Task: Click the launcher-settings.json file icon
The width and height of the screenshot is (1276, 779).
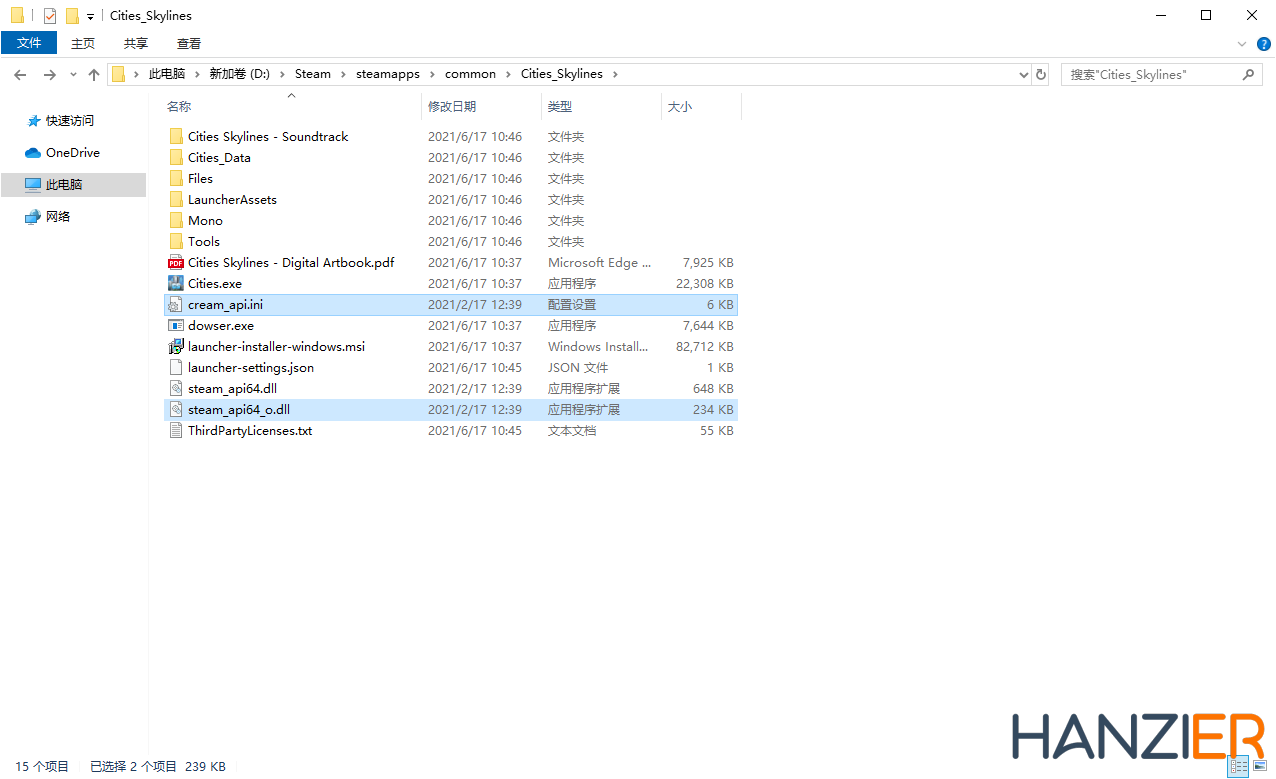Action: [x=176, y=367]
